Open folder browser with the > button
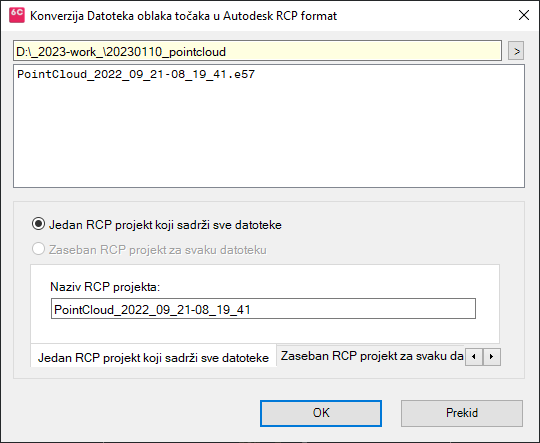 point(516,51)
